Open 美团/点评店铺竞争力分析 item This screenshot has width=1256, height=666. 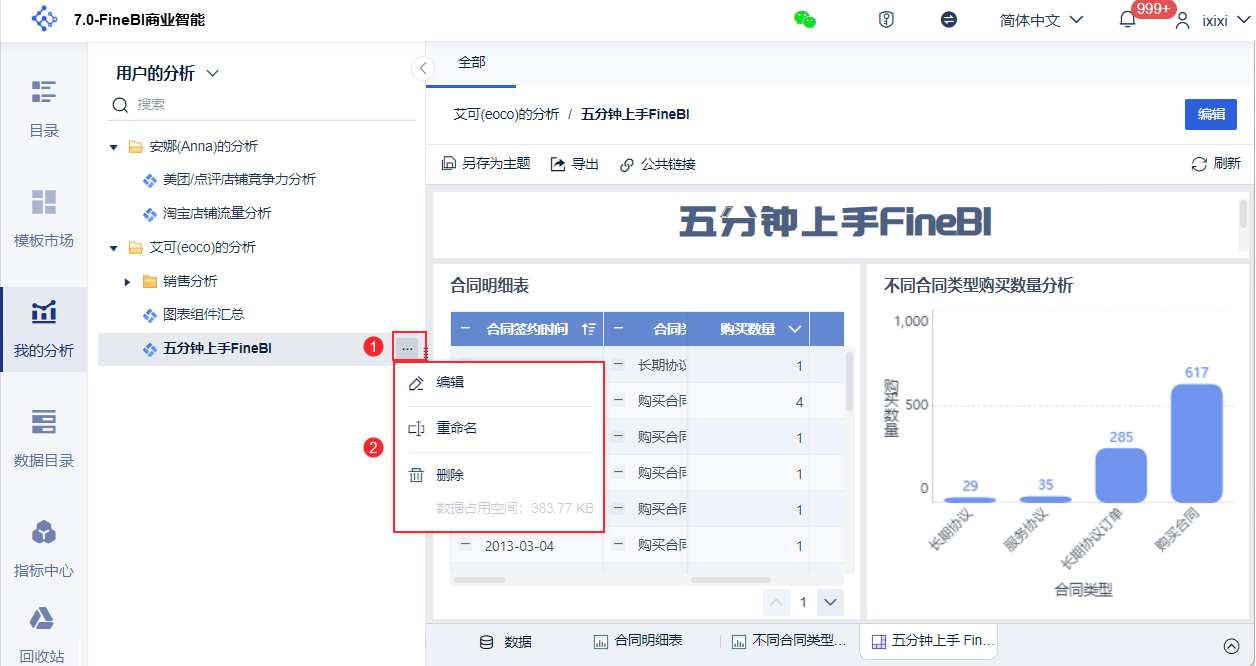(x=239, y=180)
